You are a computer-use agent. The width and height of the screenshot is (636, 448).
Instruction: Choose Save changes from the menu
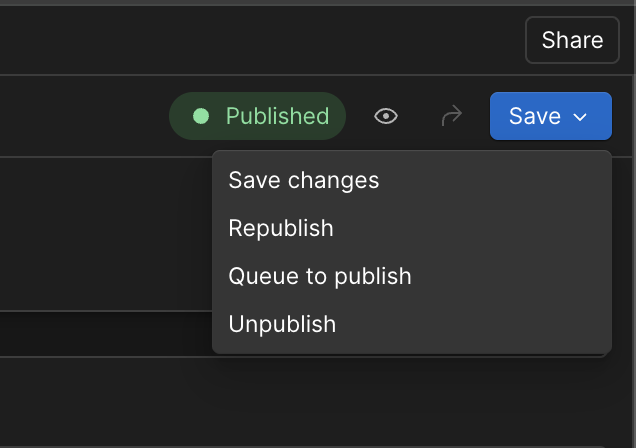click(412, 180)
